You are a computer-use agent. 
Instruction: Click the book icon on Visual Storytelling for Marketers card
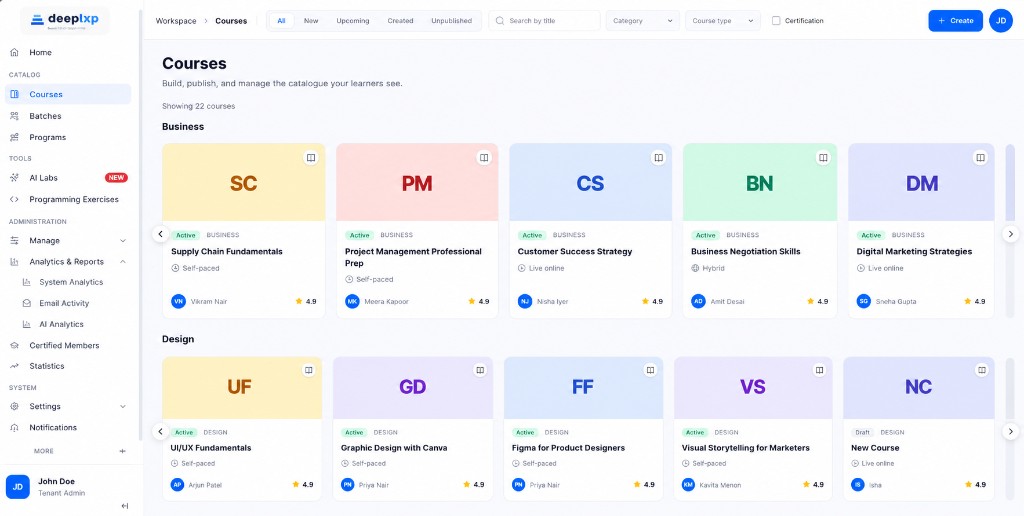(x=819, y=370)
